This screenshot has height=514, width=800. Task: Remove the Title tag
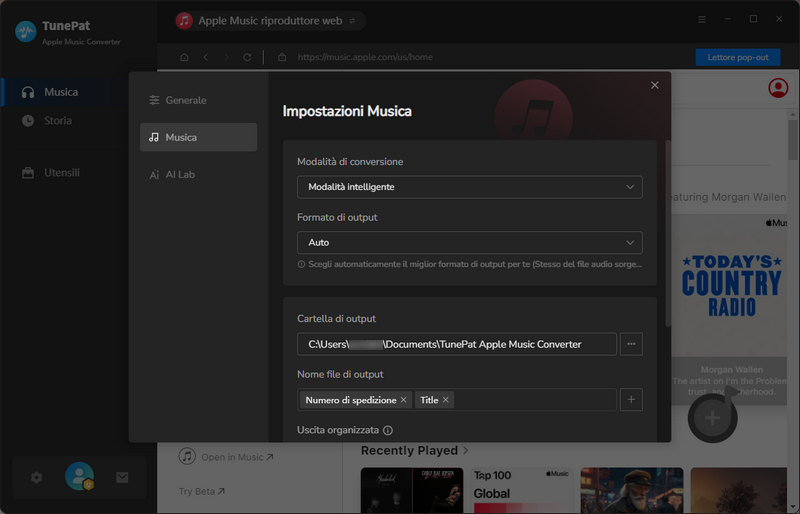point(445,400)
